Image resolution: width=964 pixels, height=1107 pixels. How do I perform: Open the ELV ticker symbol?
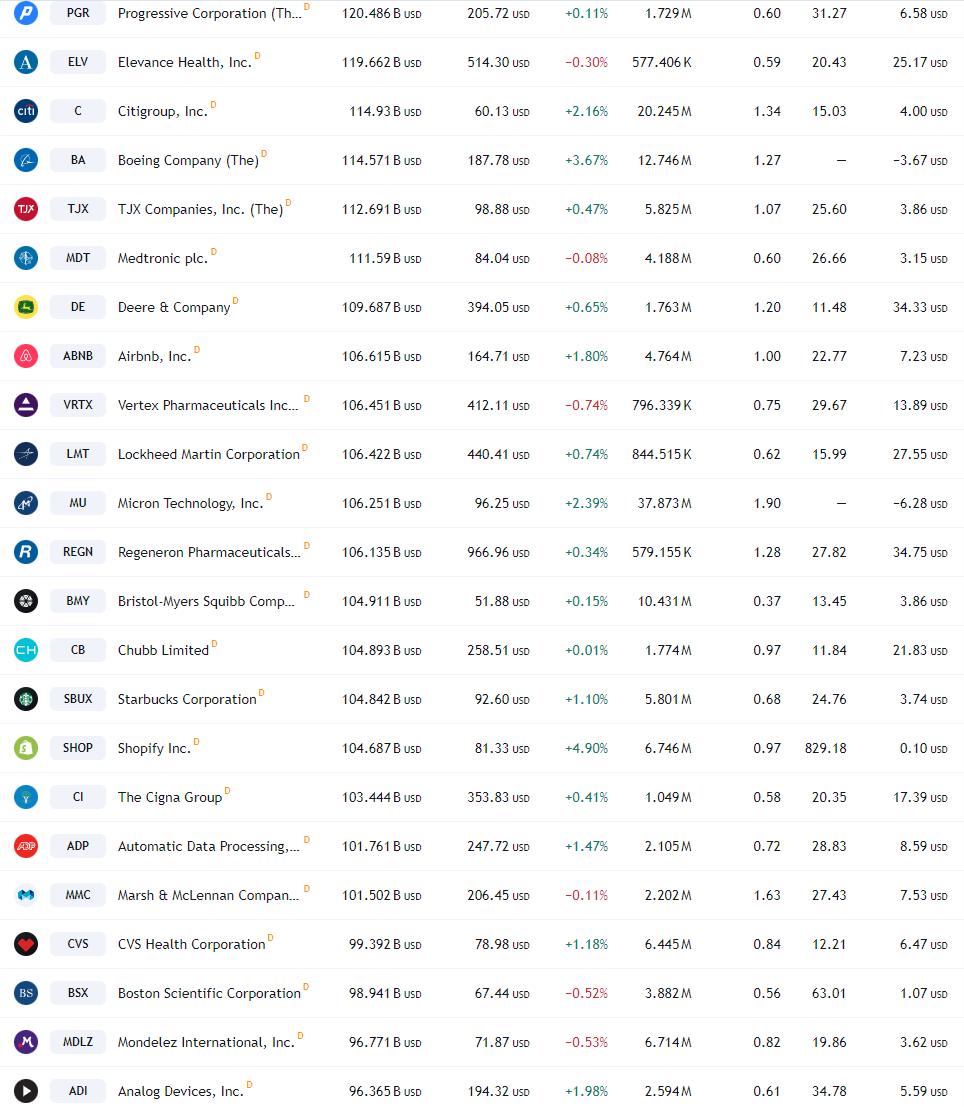pyautogui.click(x=78, y=62)
